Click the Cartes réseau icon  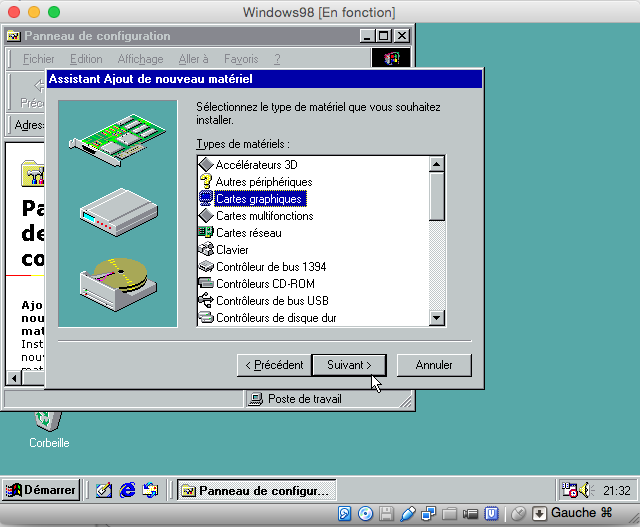click(x=206, y=232)
